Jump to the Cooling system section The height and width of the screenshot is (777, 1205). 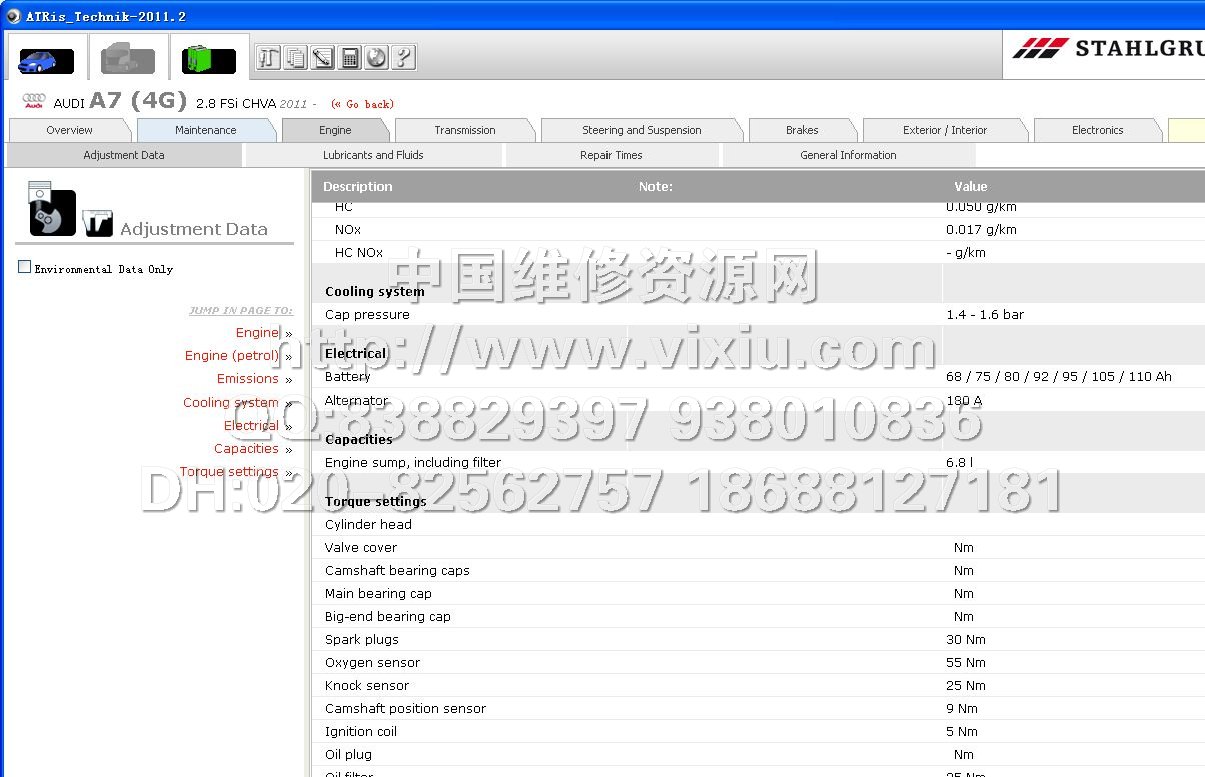click(x=230, y=403)
